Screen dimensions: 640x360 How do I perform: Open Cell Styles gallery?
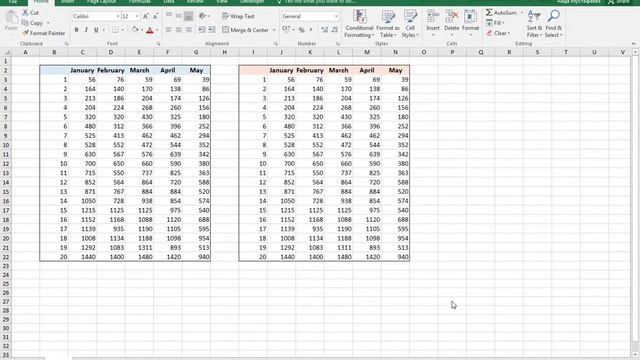(x=410, y=24)
